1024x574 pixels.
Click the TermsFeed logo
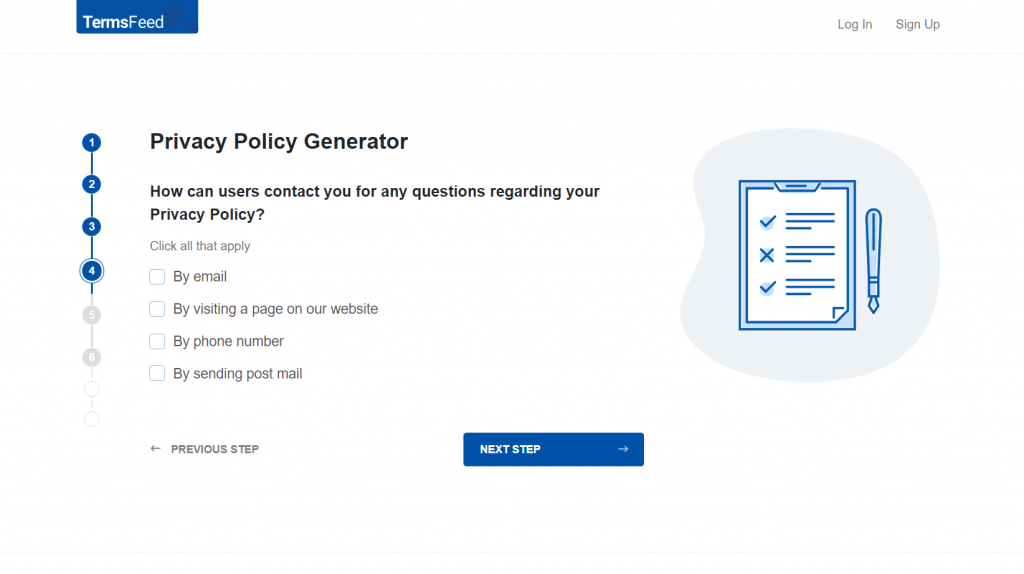click(x=137, y=16)
